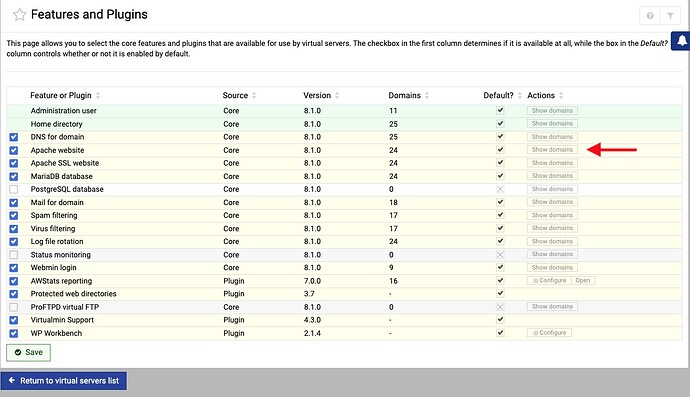Screen dimensions: 690x397
Task: Toggle WP Workbench feature checkbox
Action: pos(14,333)
